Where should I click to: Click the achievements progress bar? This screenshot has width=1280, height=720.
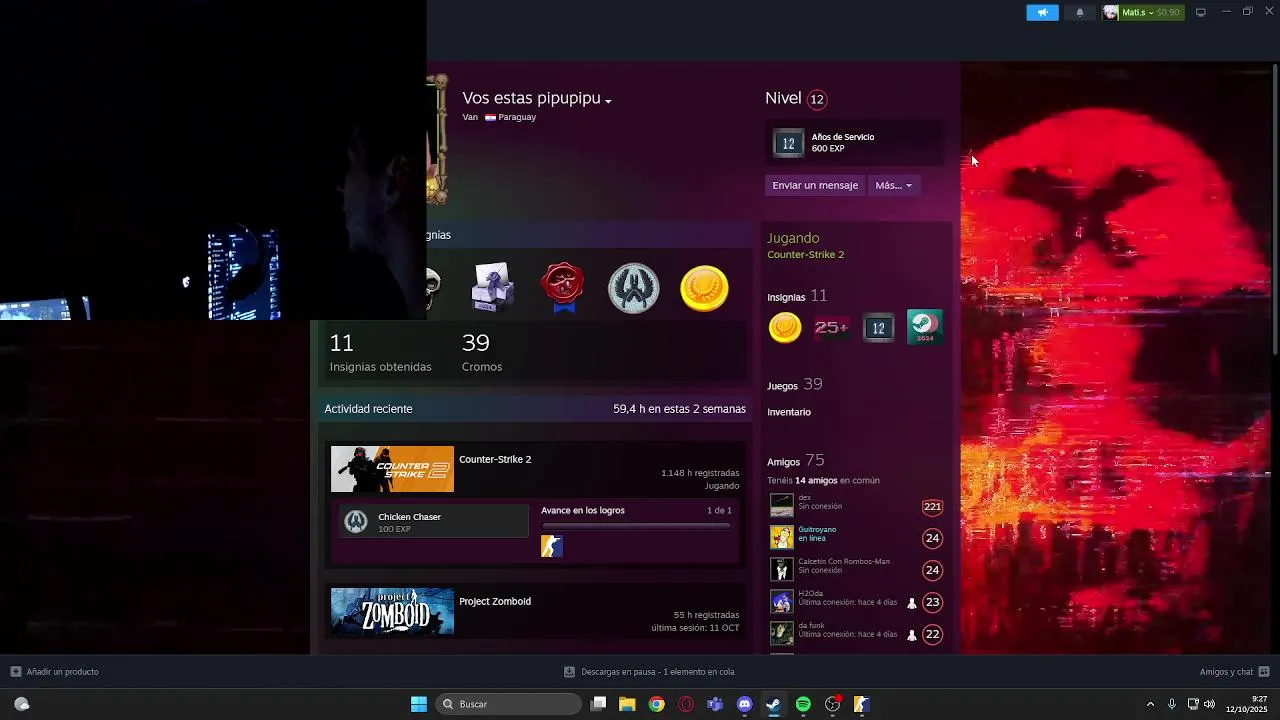click(x=636, y=525)
